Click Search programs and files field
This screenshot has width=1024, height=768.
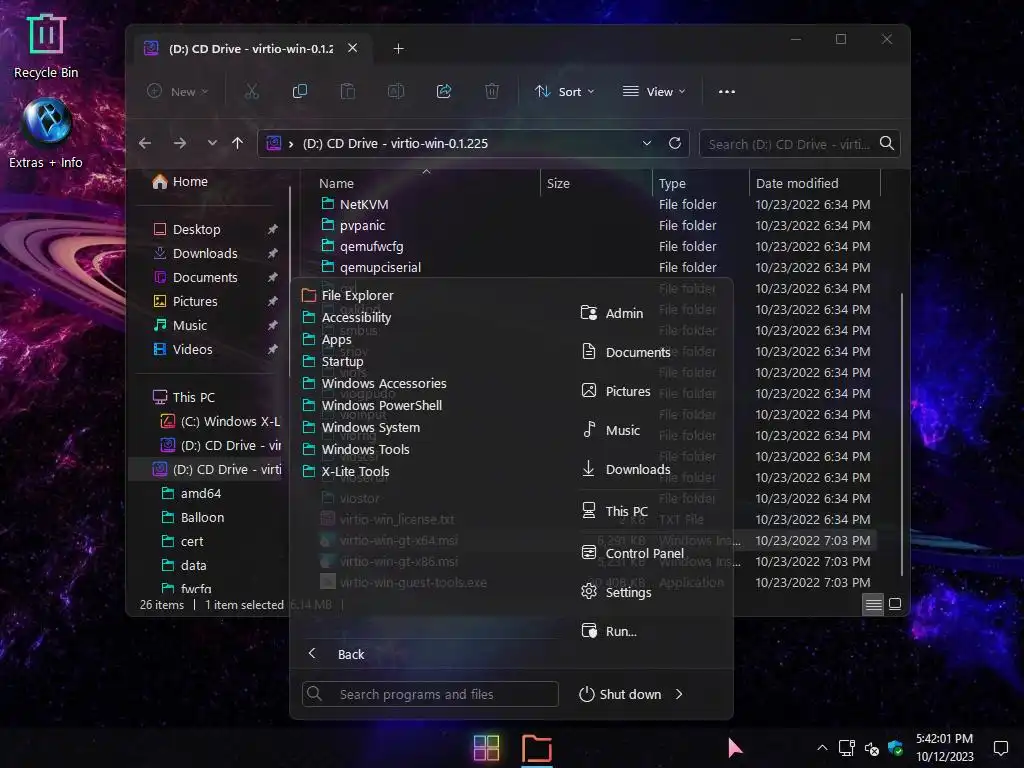(x=430, y=694)
